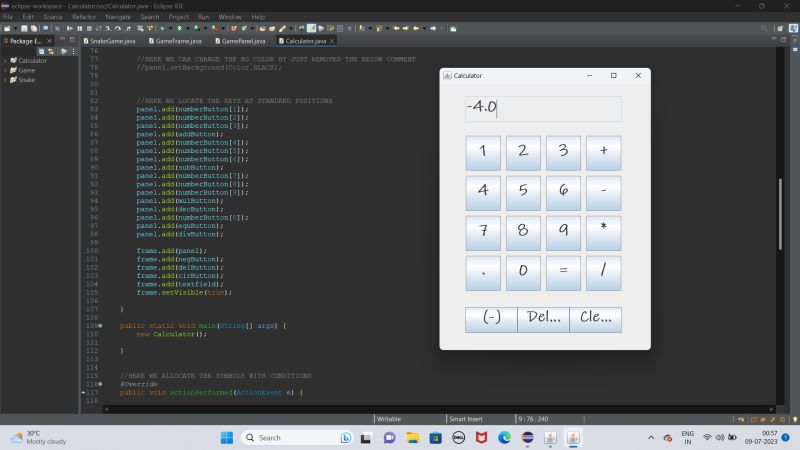800x450 pixels.
Task: Toggle the Java editor breadcrumb
Action: (301, 29)
